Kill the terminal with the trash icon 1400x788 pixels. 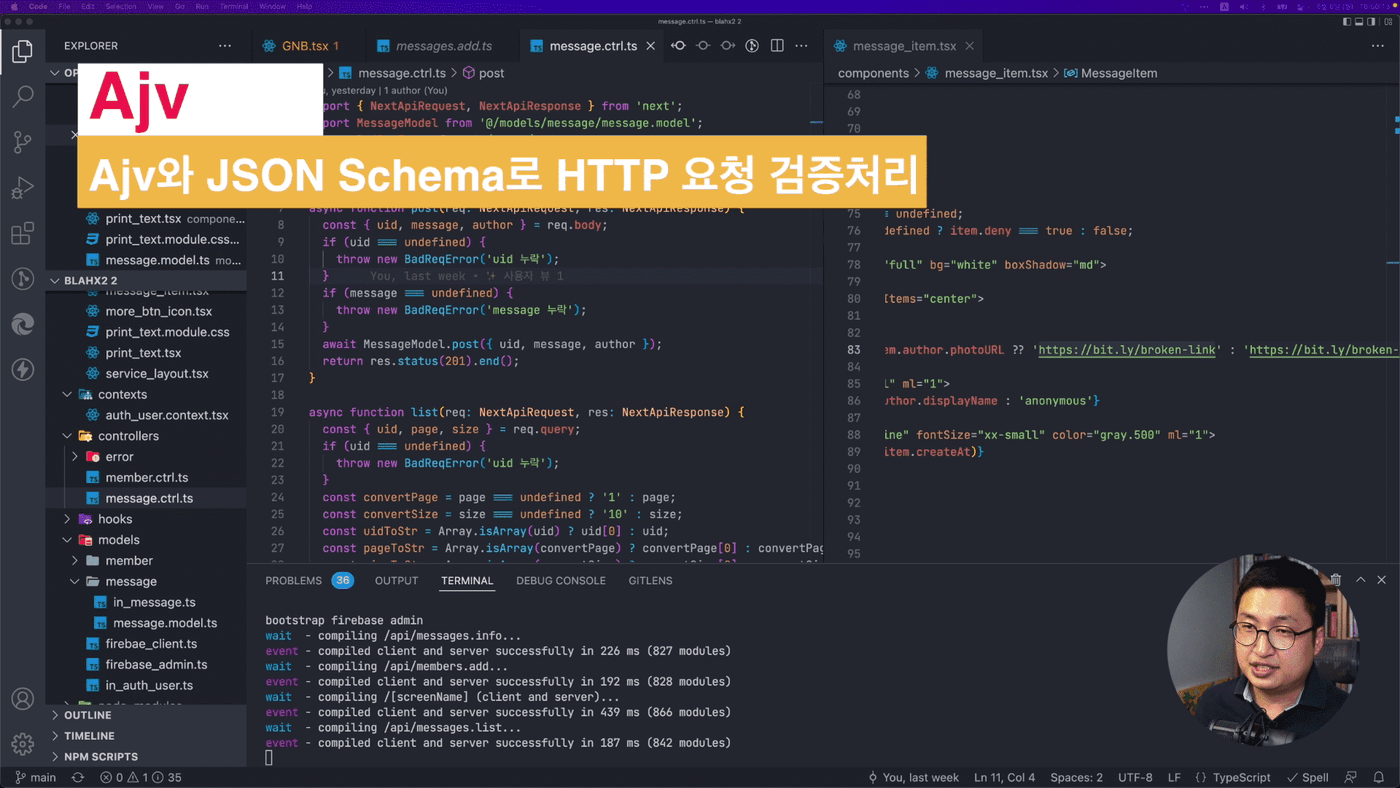pos(1335,580)
